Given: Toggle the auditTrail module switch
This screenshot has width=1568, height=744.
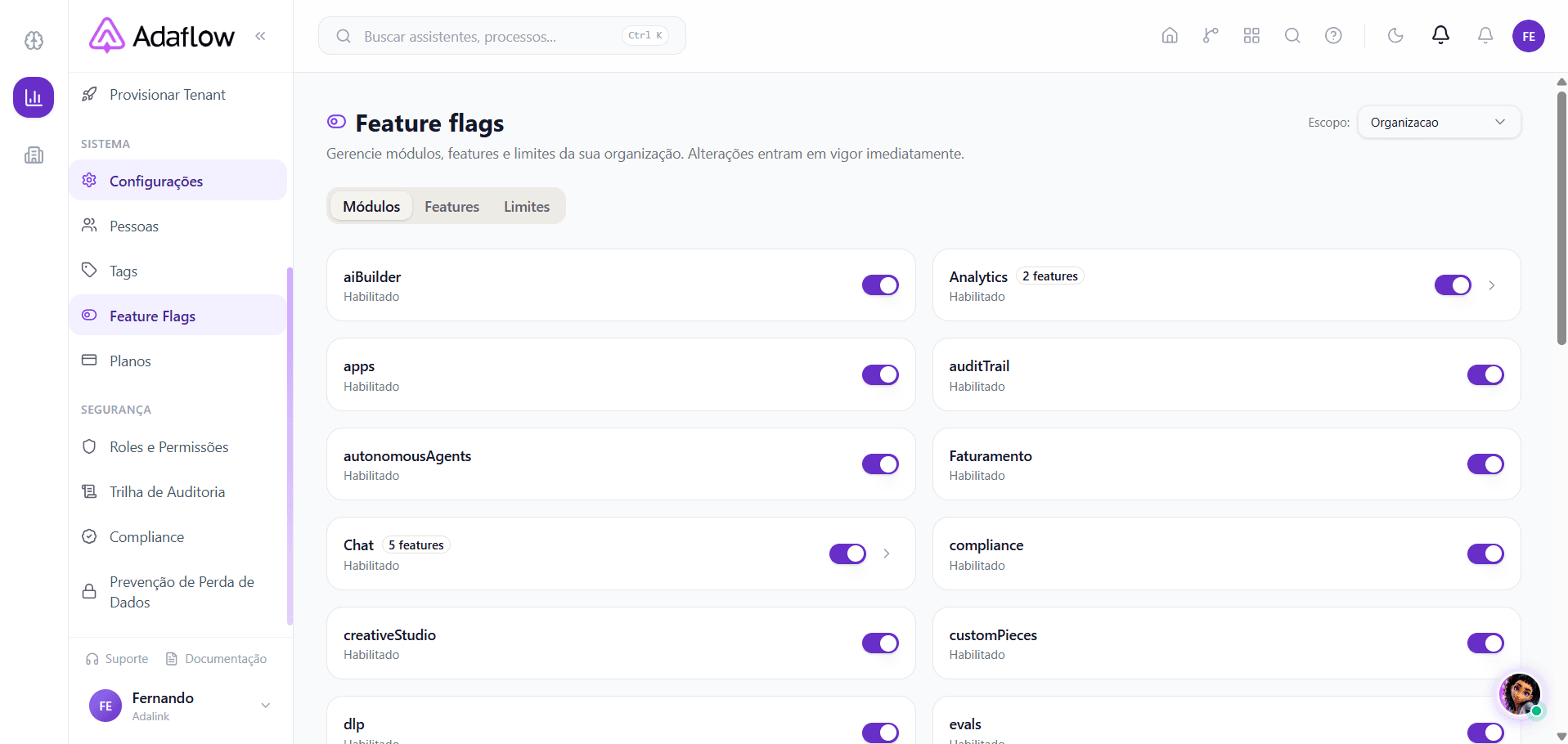Looking at the screenshot, I should click(x=1485, y=374).
